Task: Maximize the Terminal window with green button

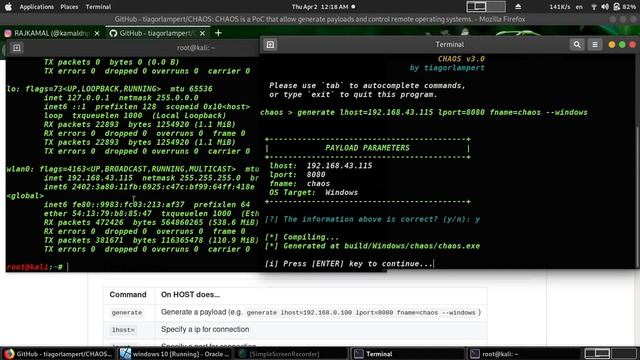Action: coord(622,44)
